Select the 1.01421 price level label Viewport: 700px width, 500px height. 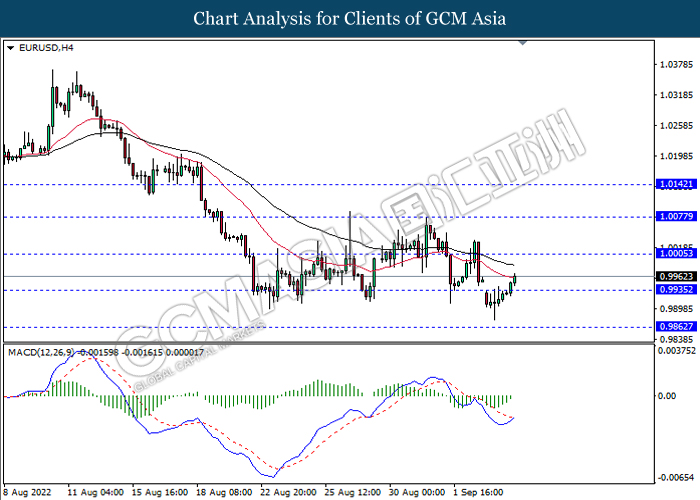tap(676, 184)
